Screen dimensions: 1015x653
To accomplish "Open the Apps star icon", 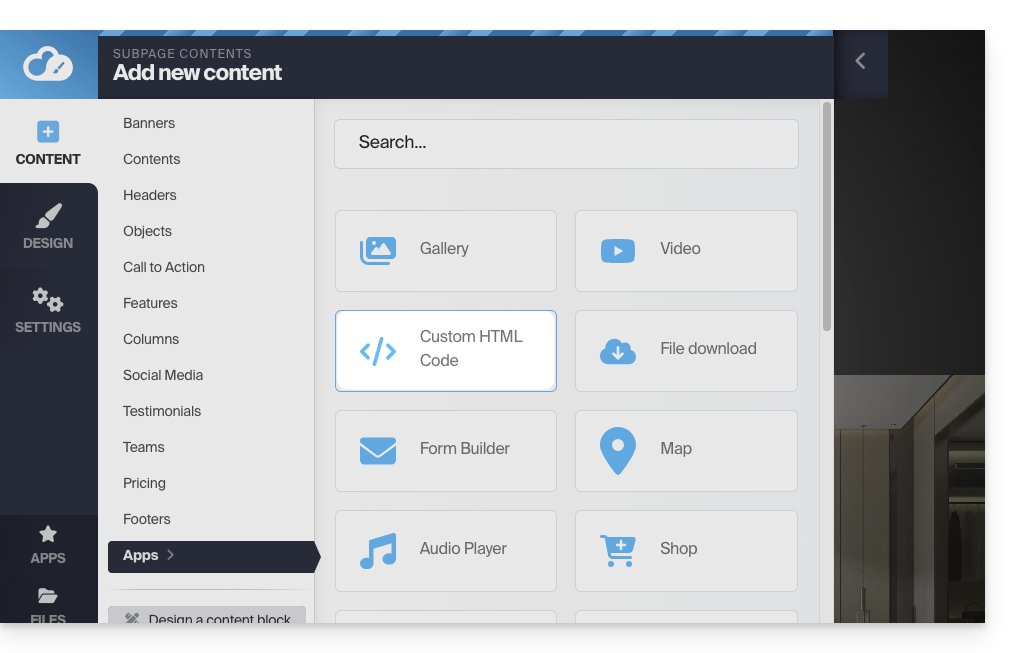I will [48, 534].
